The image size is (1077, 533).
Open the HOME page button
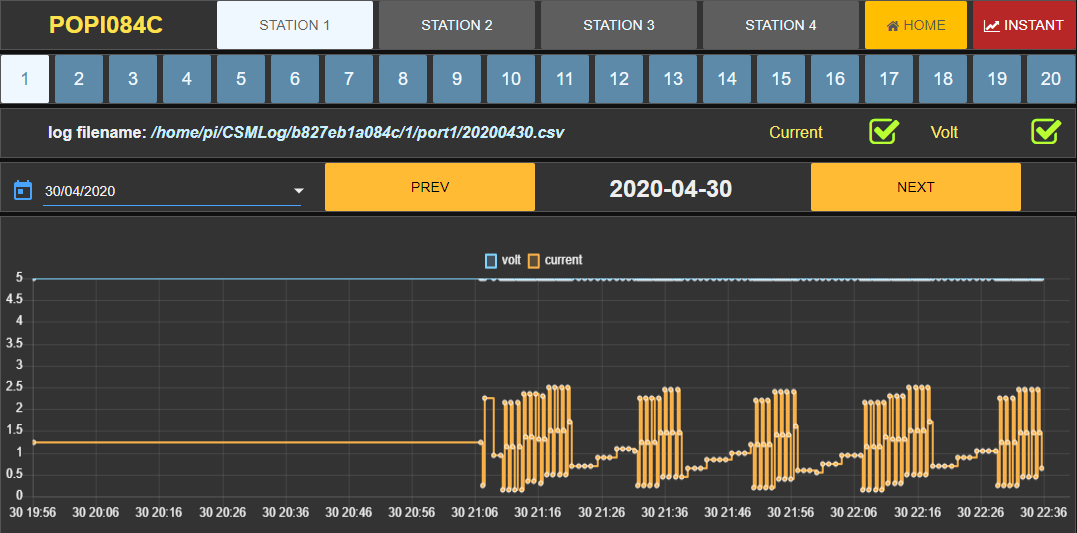(x=916, y=25)
